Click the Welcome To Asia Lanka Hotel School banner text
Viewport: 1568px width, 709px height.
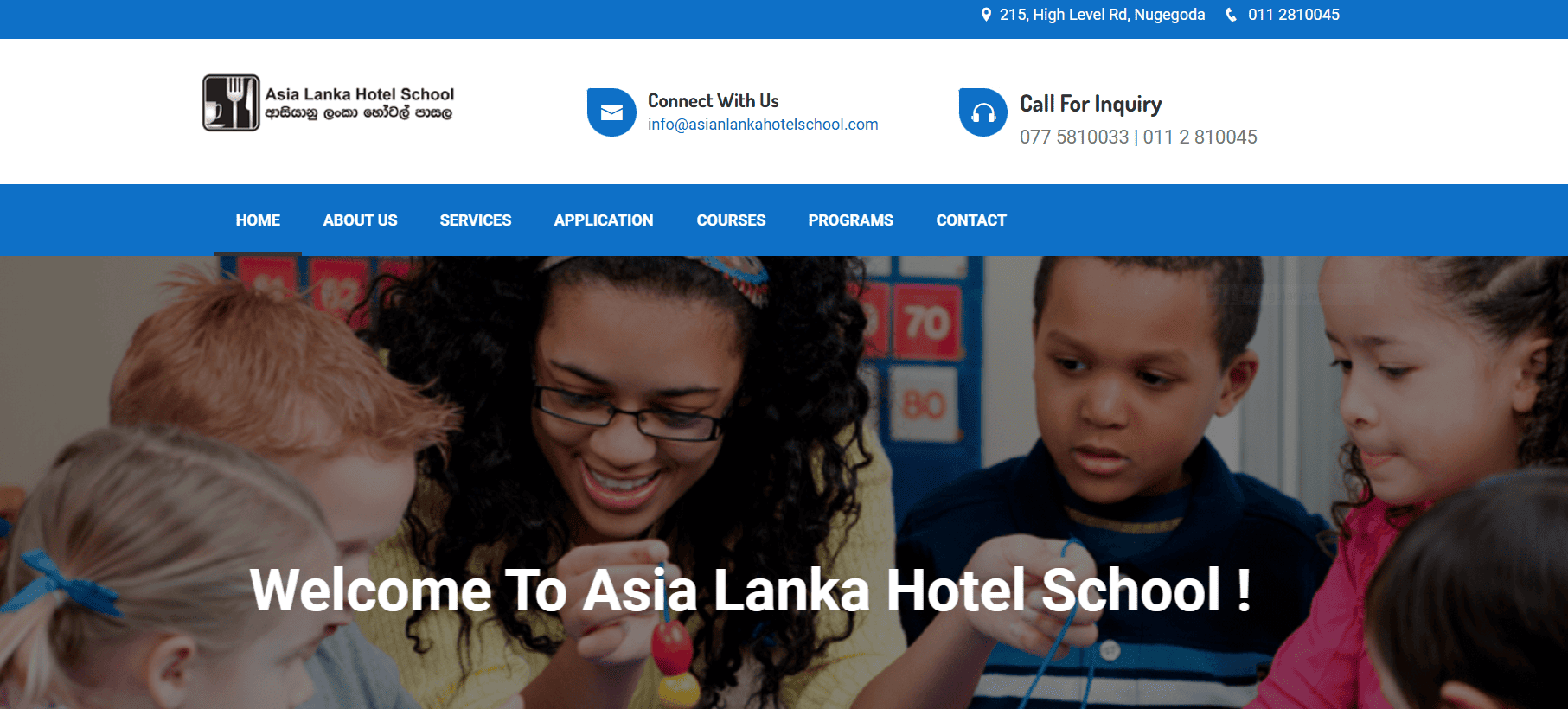click(751, 591)
